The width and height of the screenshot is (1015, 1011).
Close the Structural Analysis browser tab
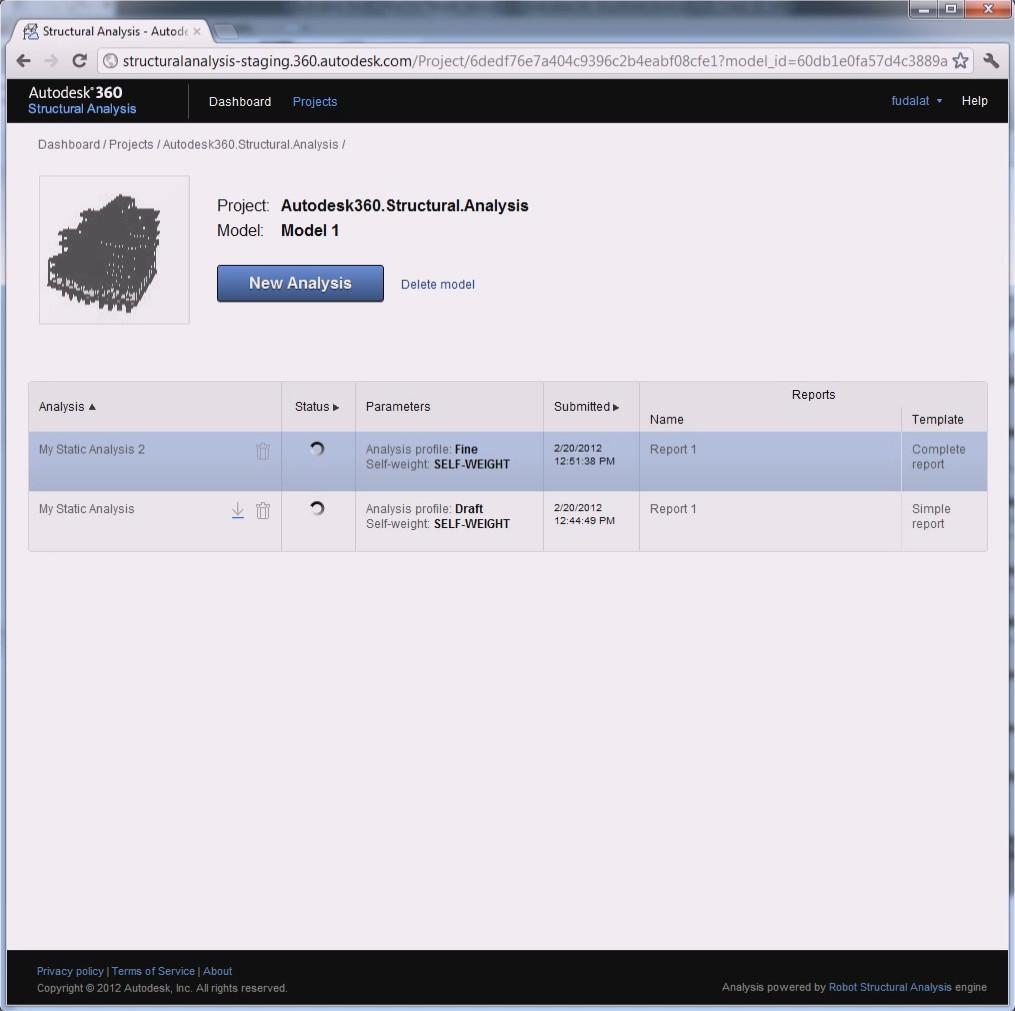(x=197, y=31)
